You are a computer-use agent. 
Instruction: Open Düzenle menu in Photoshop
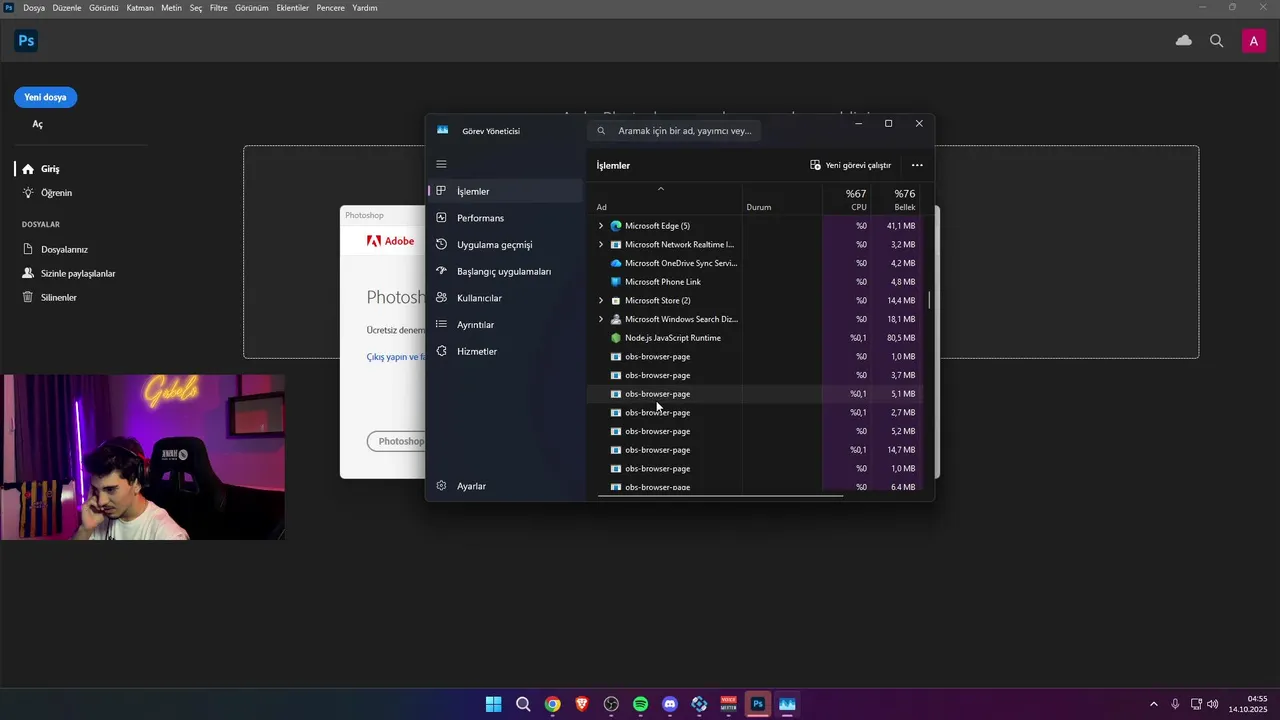point(66,8)
